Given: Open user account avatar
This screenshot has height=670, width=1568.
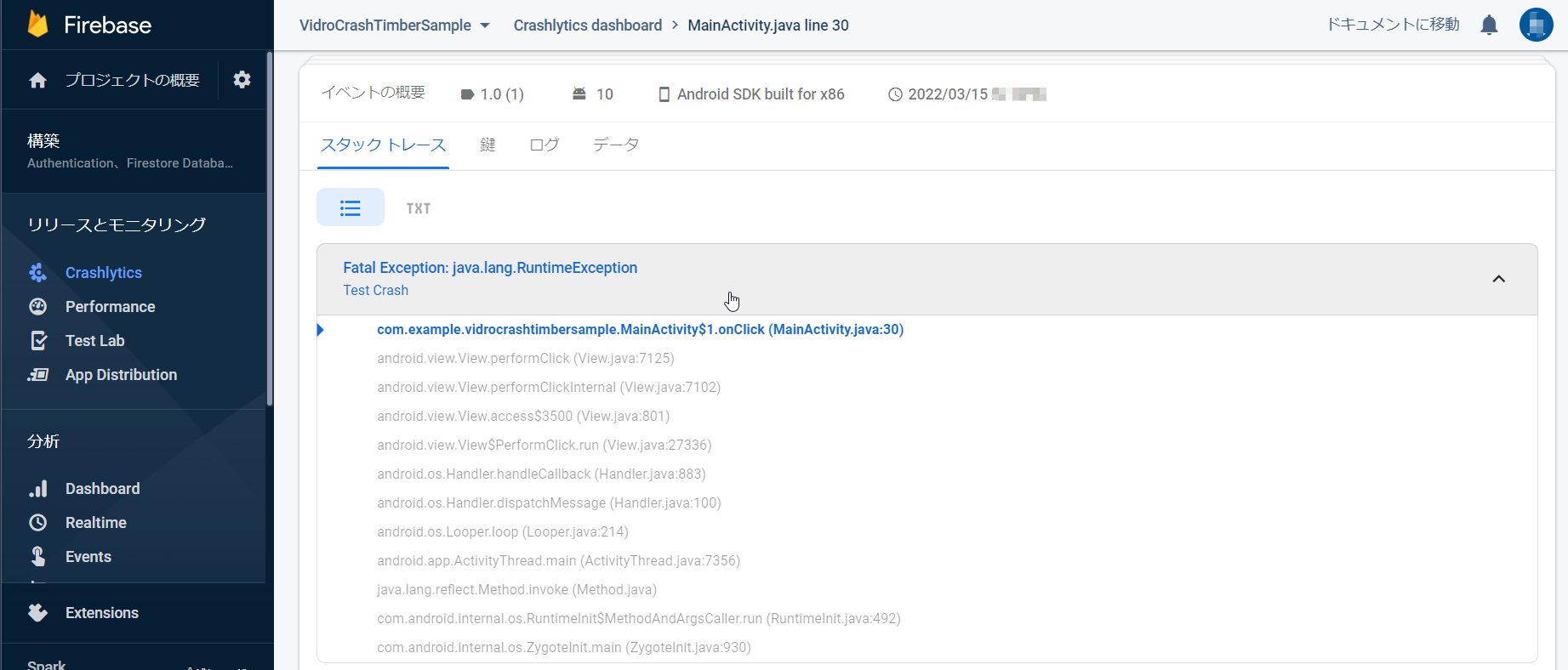Looking at the screenshot, I should (1537, 25).
